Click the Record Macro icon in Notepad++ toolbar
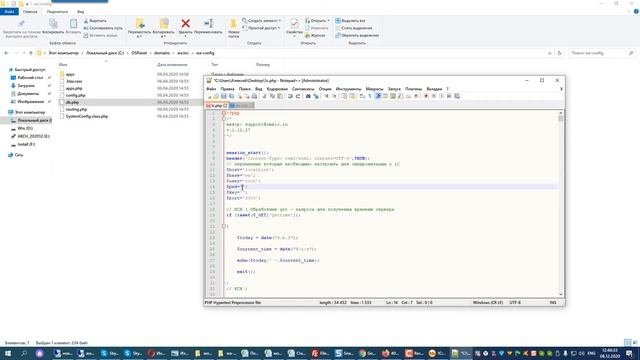Screen dimensions: 640x360 (426, 96)
